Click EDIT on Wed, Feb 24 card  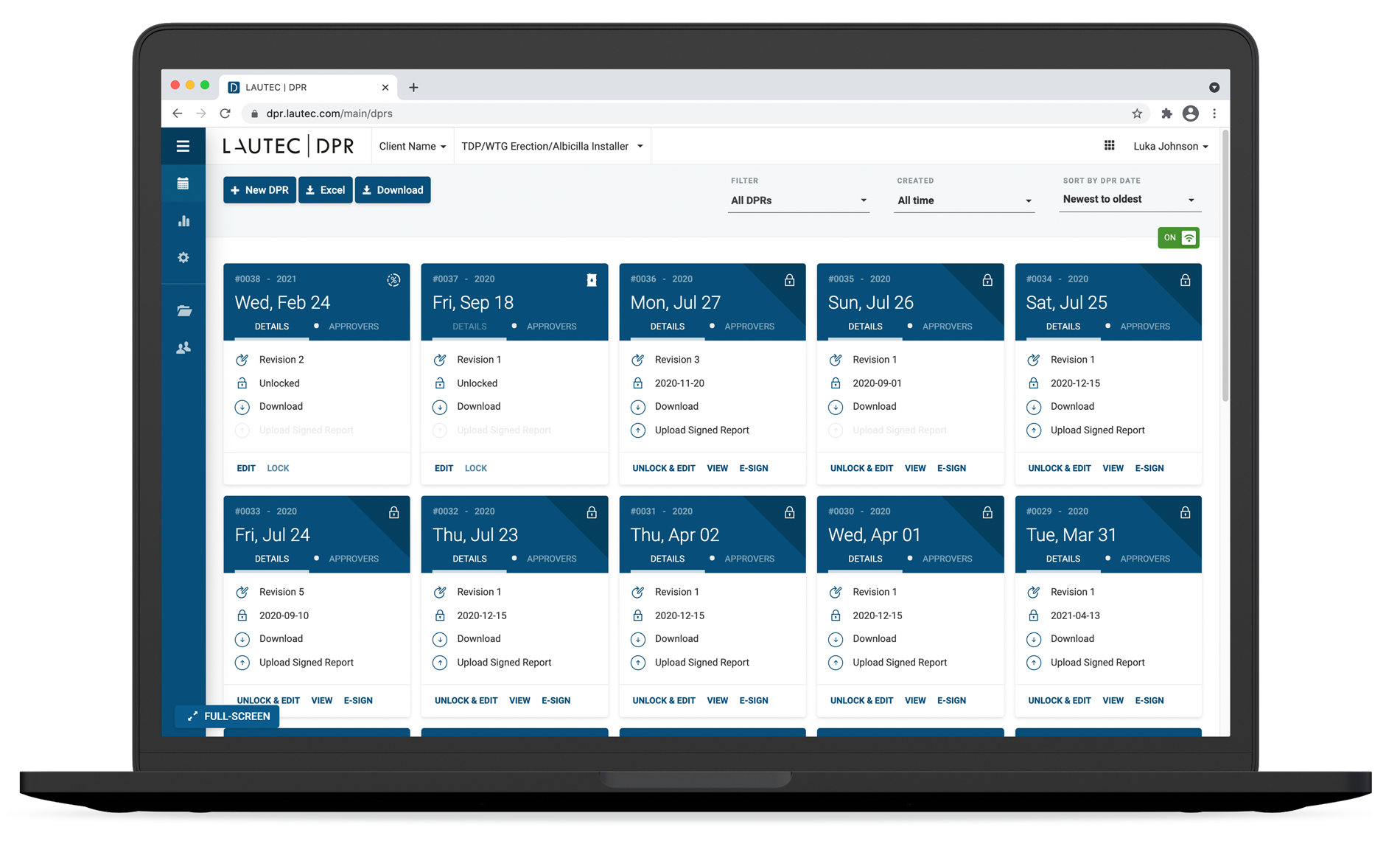point(246,468)
